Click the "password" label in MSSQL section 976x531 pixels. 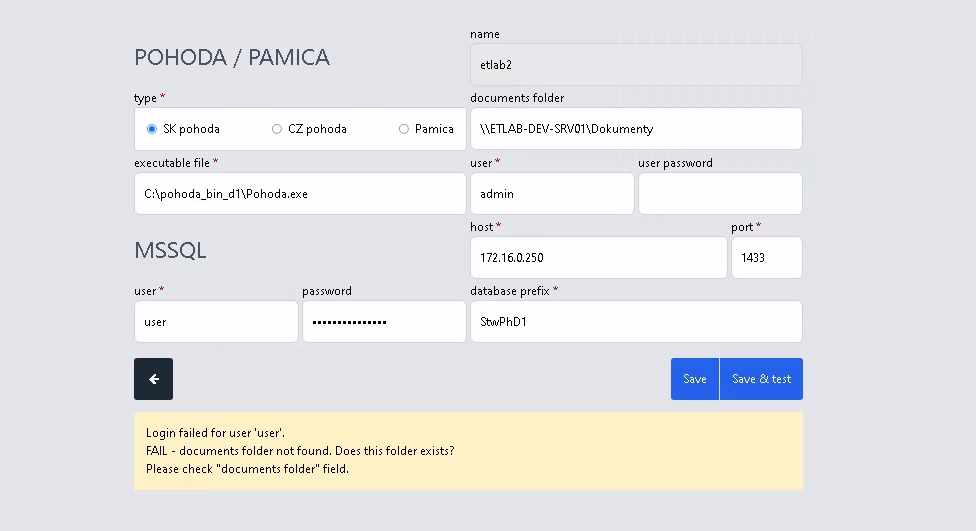[x=327, y=291]
